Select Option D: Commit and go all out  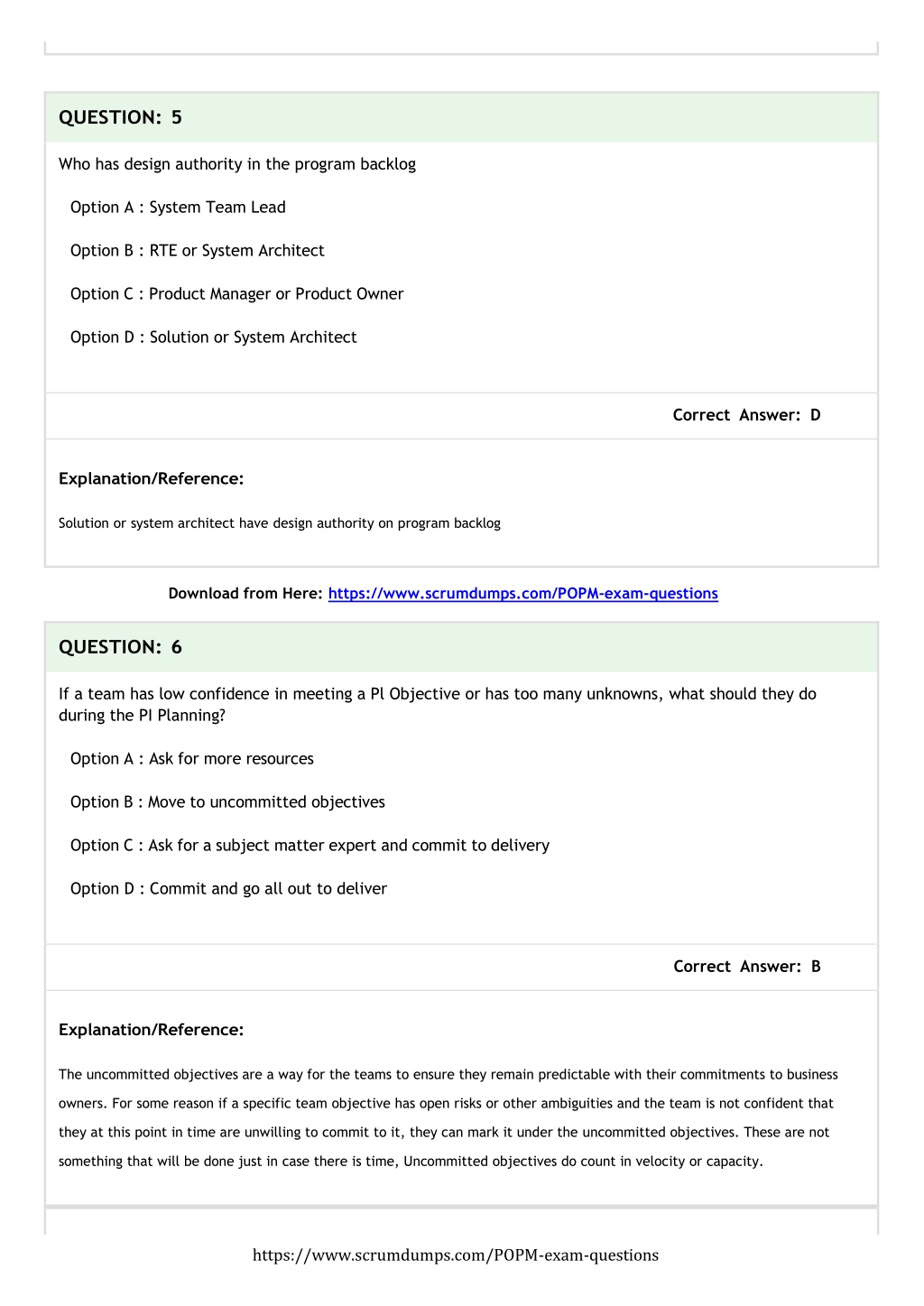click(x=228, y=889)
